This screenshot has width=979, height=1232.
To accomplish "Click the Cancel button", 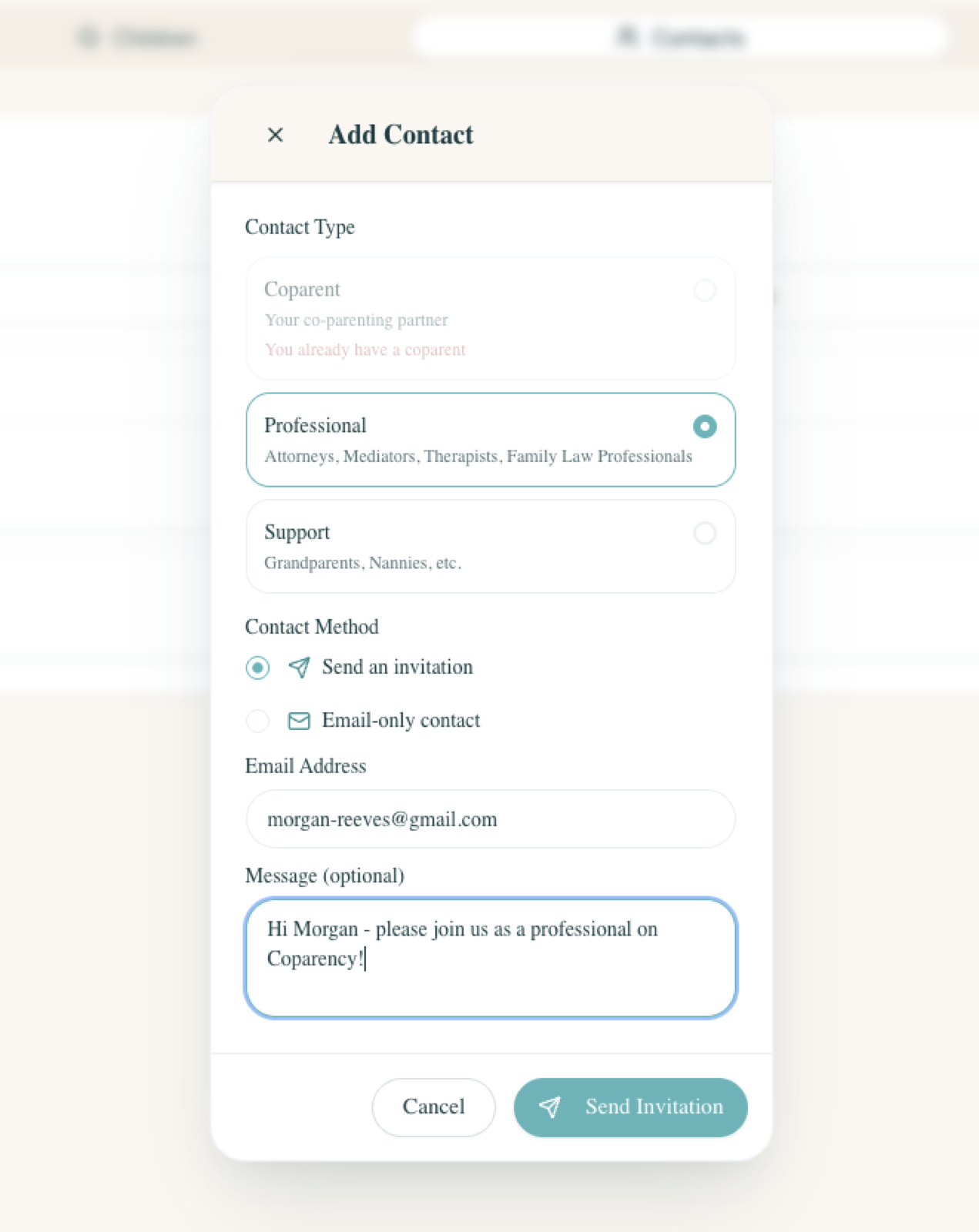I will (433, 1107).
